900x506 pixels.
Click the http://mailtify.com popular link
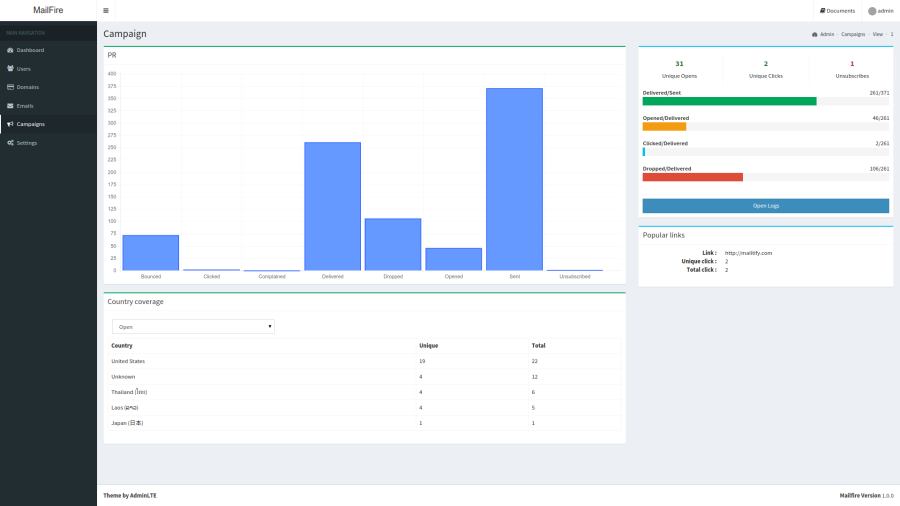click(x=748, y=253)
